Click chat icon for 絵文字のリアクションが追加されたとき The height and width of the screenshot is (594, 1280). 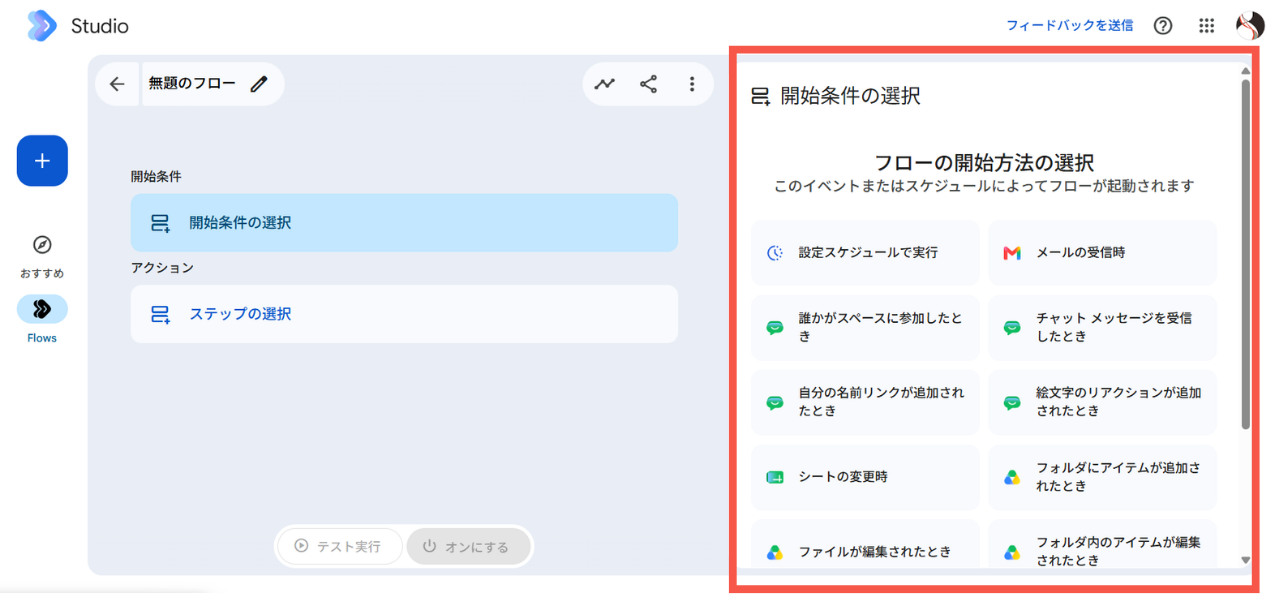tap(1012, 402)
